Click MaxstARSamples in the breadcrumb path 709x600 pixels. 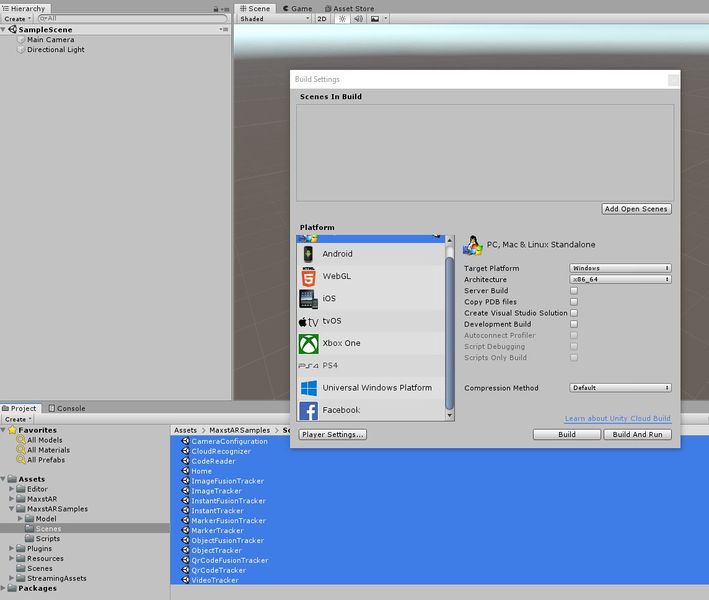tap(240, 430)
